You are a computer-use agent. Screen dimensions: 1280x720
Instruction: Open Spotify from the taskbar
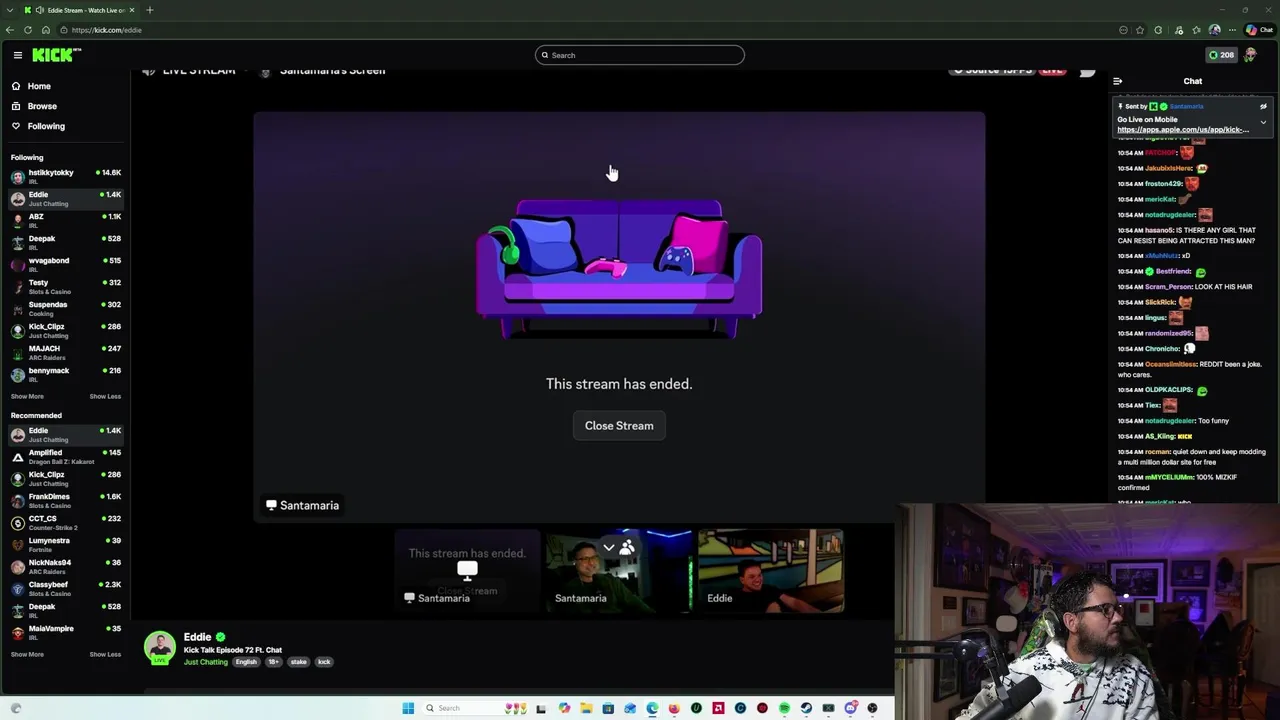[785, 708]
